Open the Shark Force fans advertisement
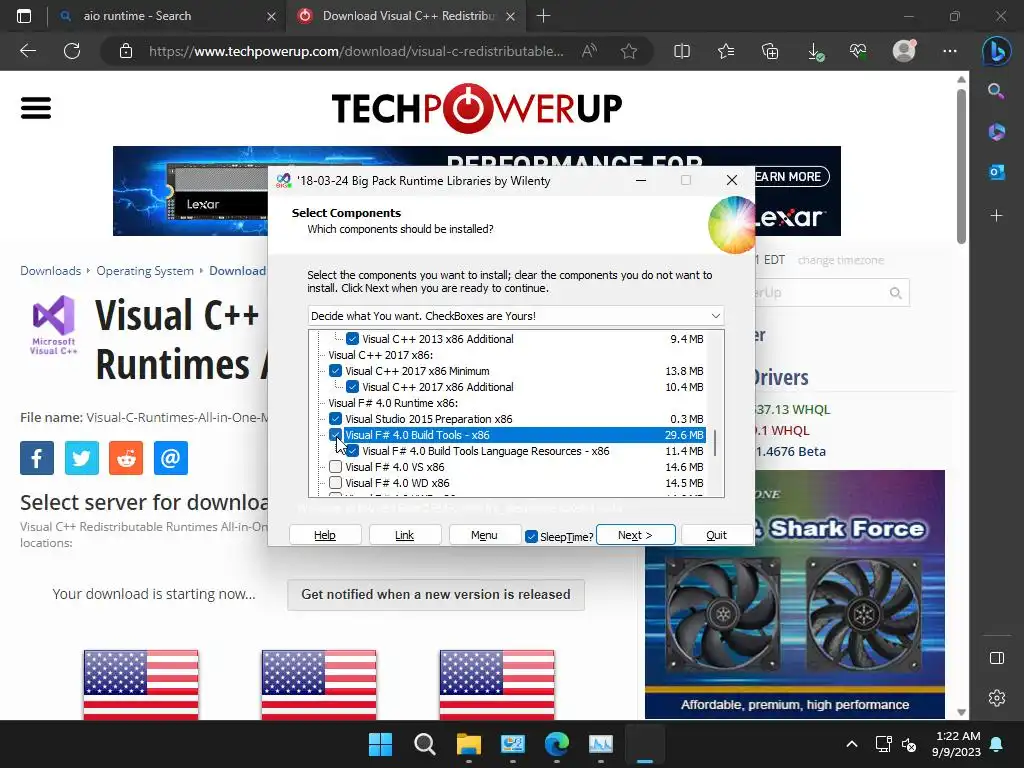 pyautogui.click(x=794, y=594)
